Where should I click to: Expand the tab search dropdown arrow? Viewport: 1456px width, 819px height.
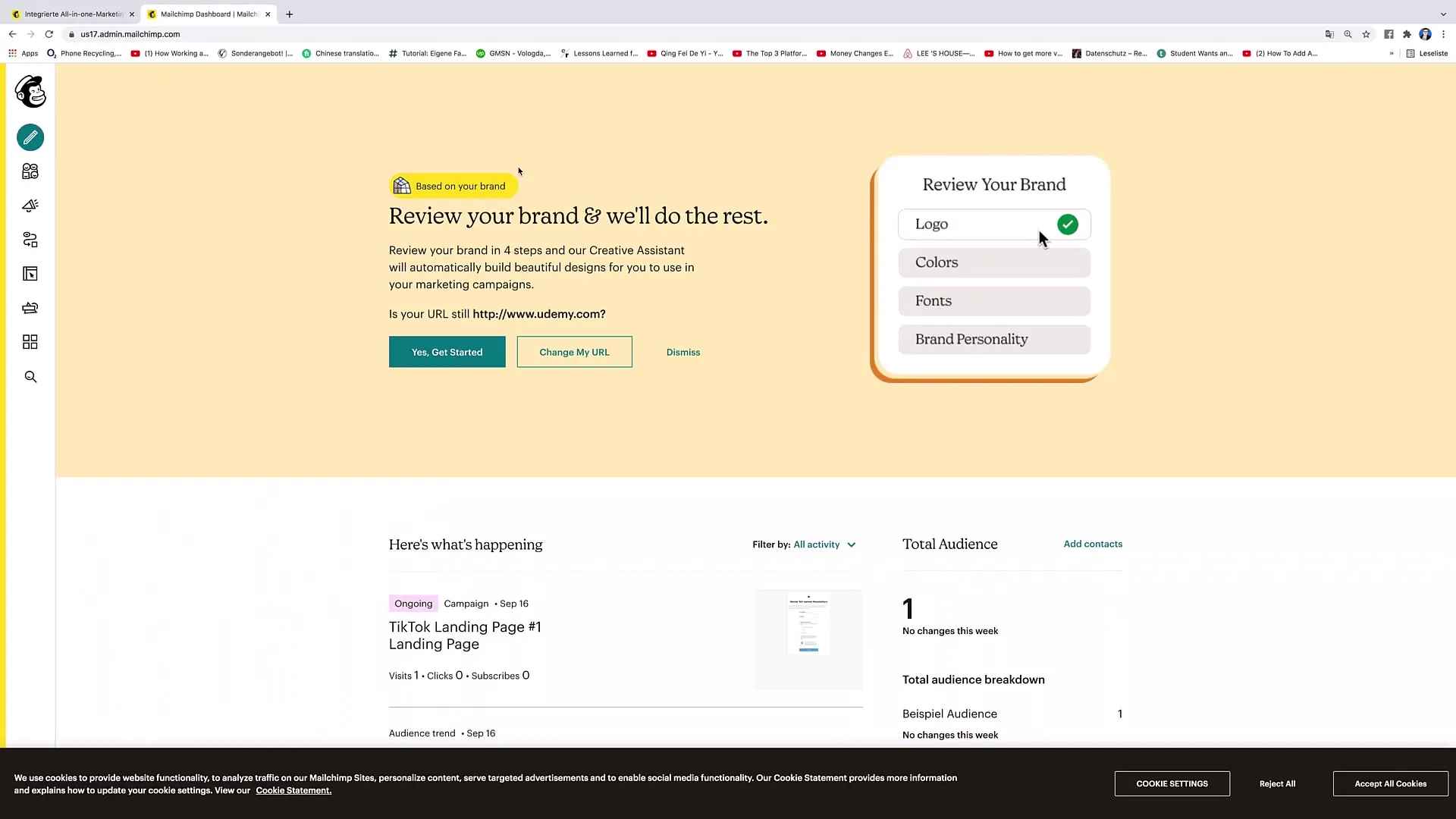tap(1443, 14)
